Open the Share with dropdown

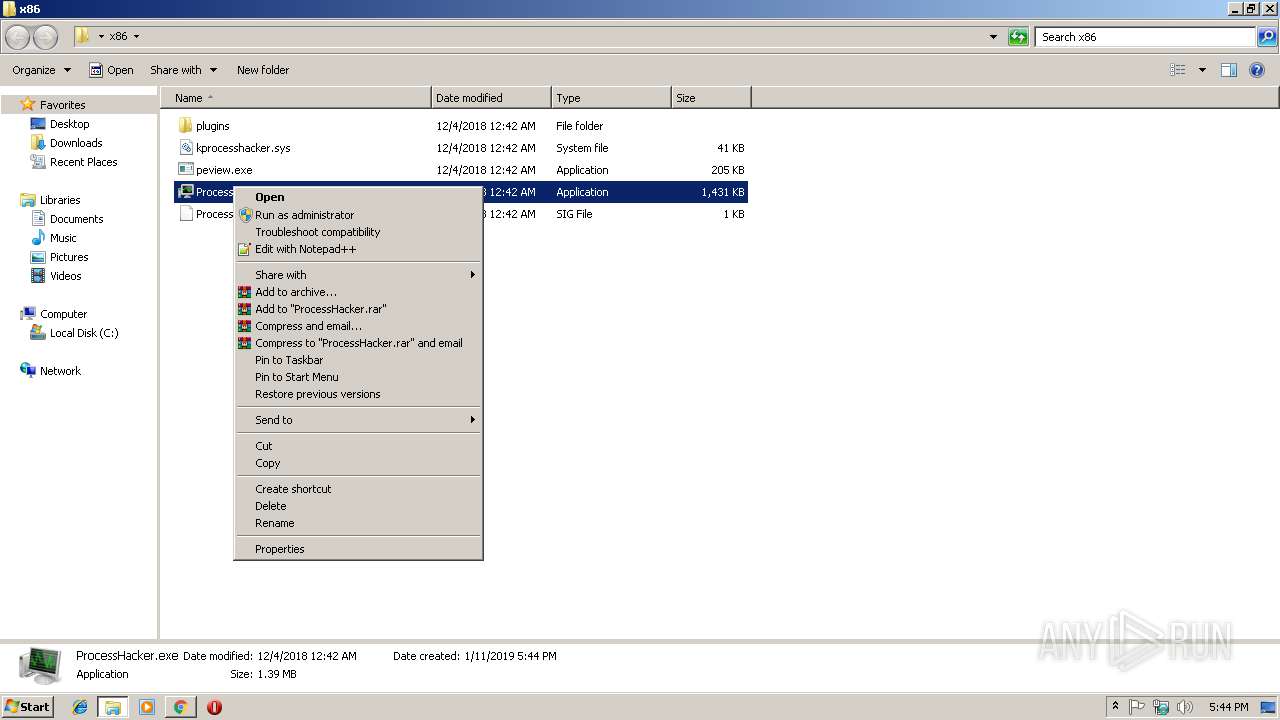[x=183, y=70]
